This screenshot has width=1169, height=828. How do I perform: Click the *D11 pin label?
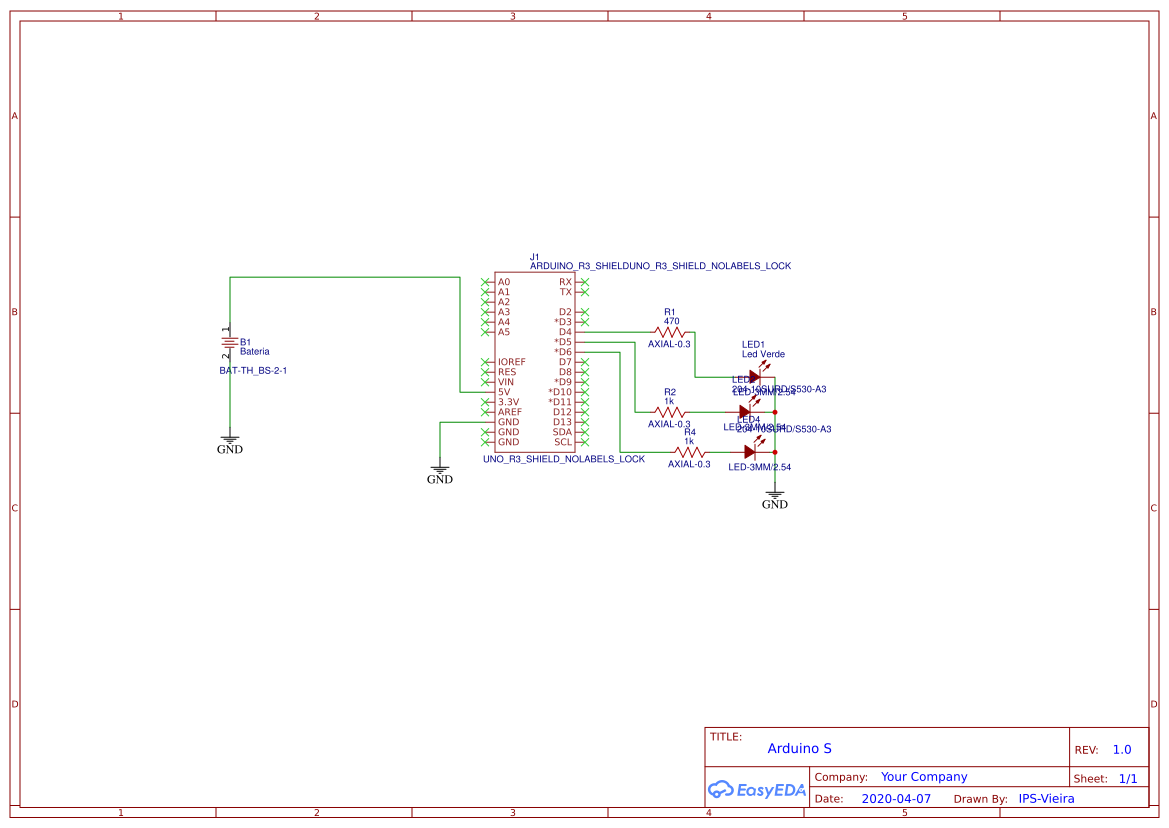click(560, 402)
